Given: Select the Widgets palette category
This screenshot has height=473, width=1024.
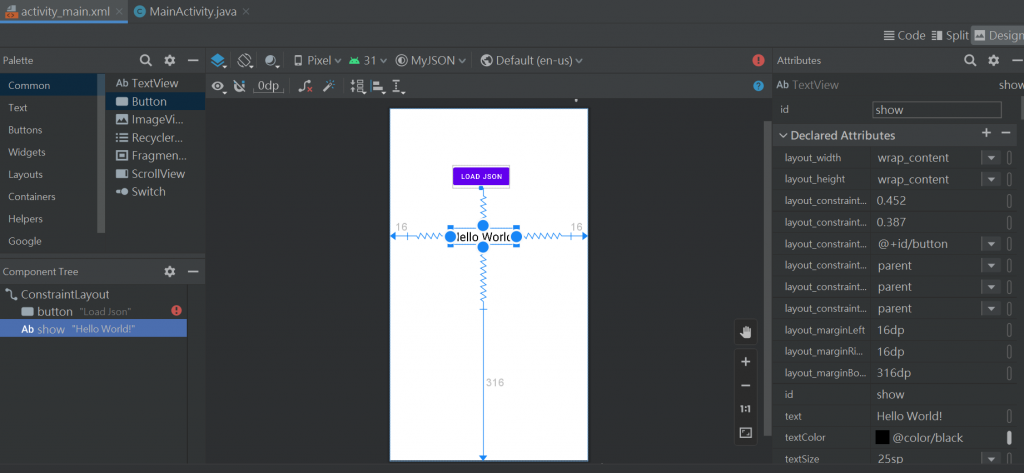Looking at the screenshot, I should [x=48, y=152].
